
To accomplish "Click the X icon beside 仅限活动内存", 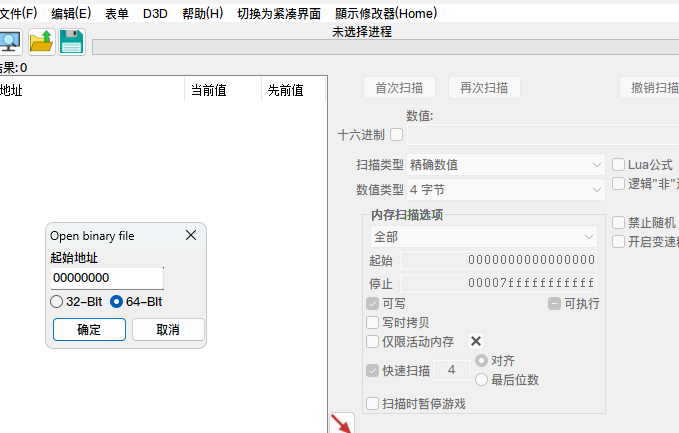I will click(x=475, y=341).
